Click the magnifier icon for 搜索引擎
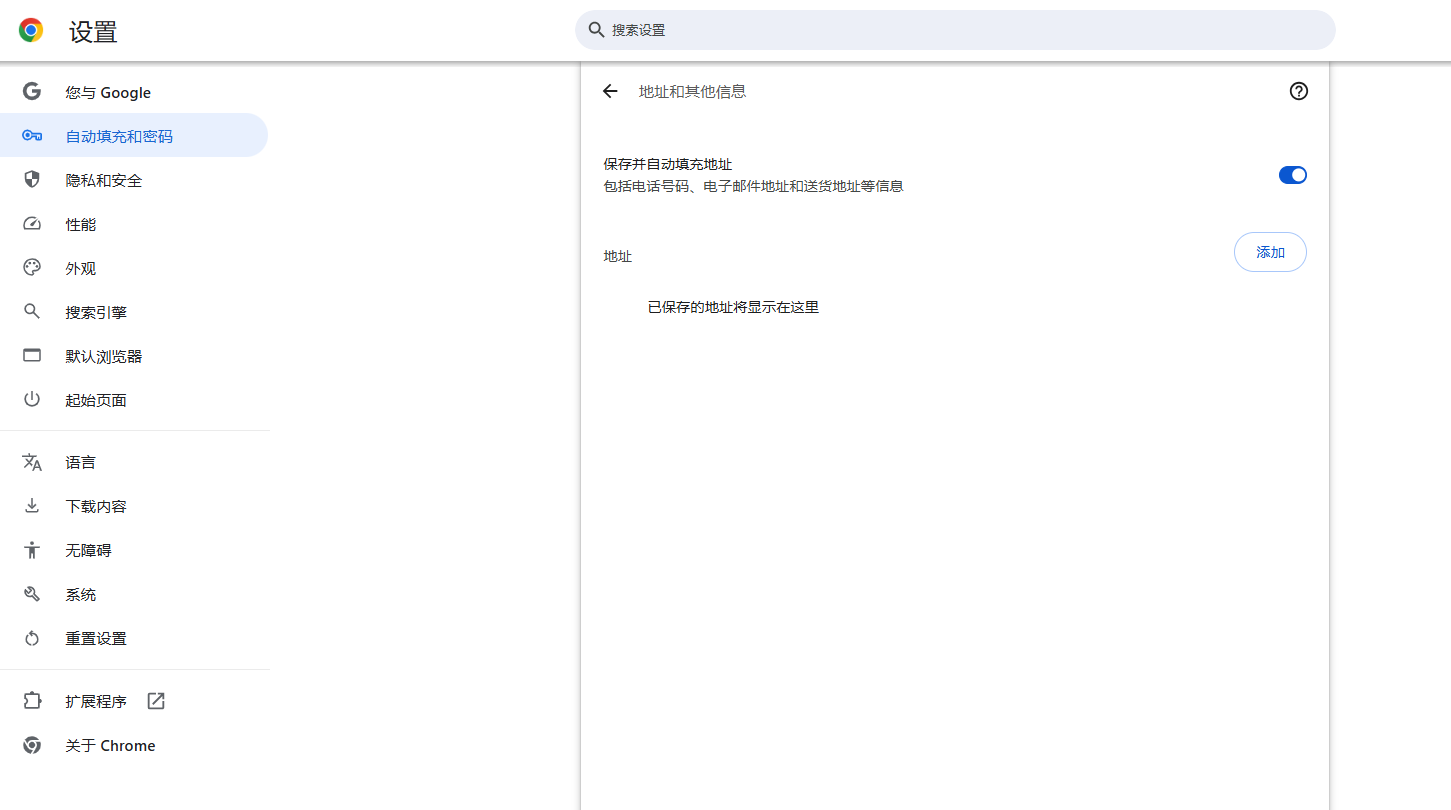 [x=32, y=312]
